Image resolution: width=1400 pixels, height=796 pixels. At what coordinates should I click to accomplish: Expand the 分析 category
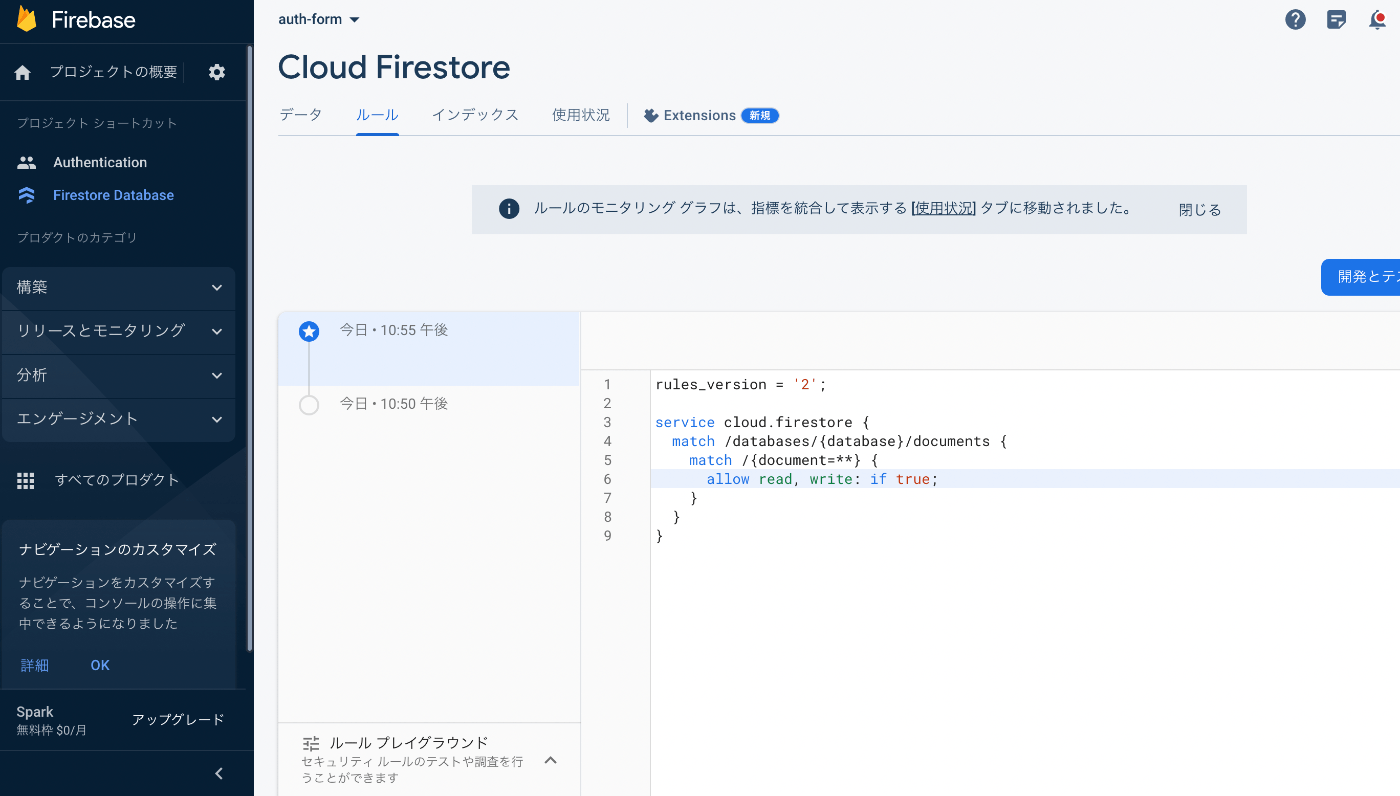[119, 375]
